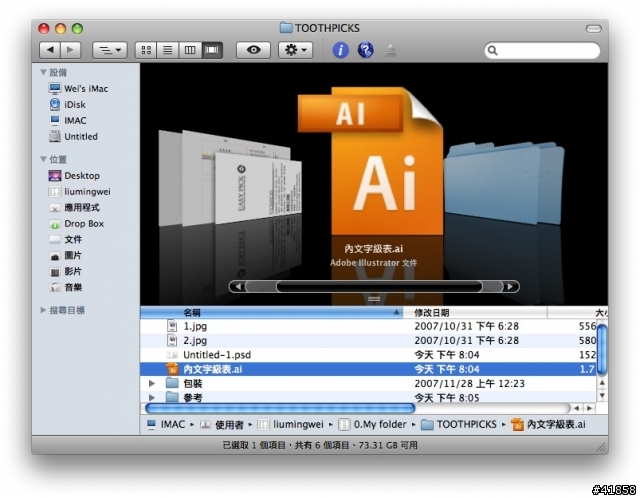
Task: Select the 2.jpg file row
Action: pos(368,340)
